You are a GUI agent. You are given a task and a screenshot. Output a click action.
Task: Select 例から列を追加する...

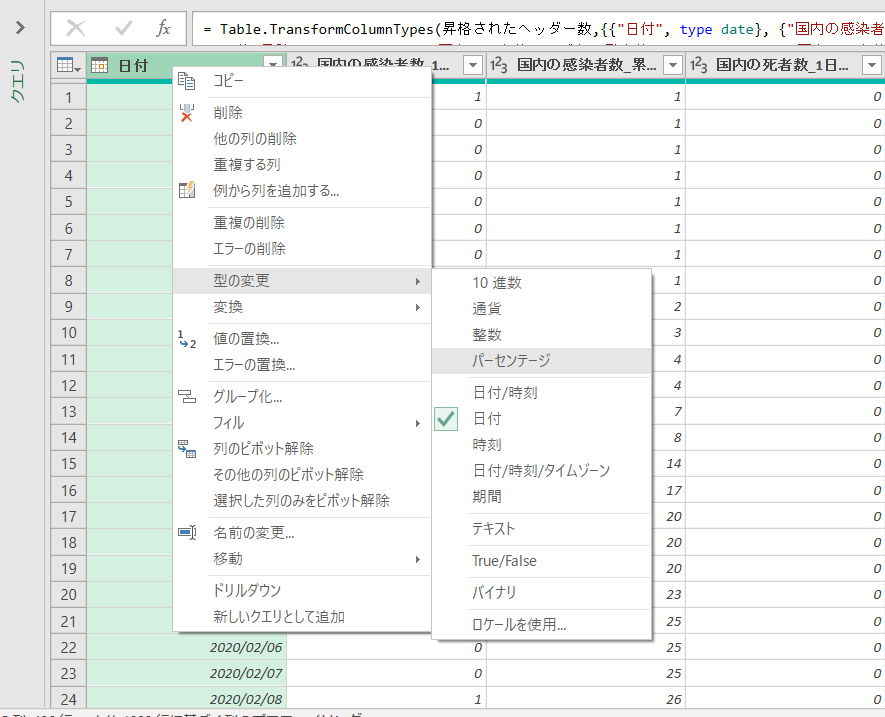click(x=276, y=190)
